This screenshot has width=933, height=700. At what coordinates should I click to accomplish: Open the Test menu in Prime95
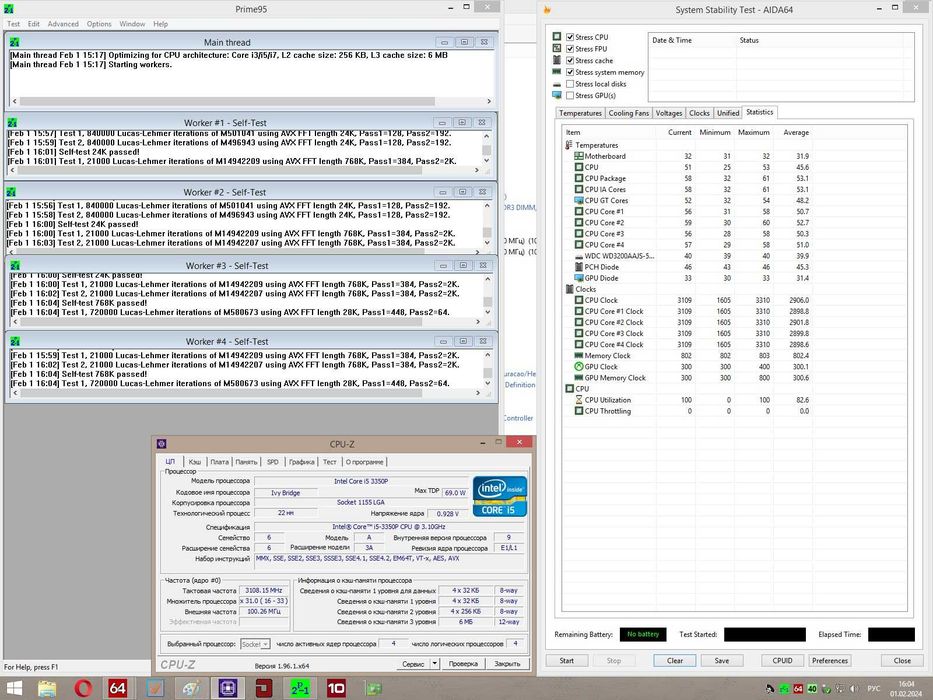pos(13,24)
